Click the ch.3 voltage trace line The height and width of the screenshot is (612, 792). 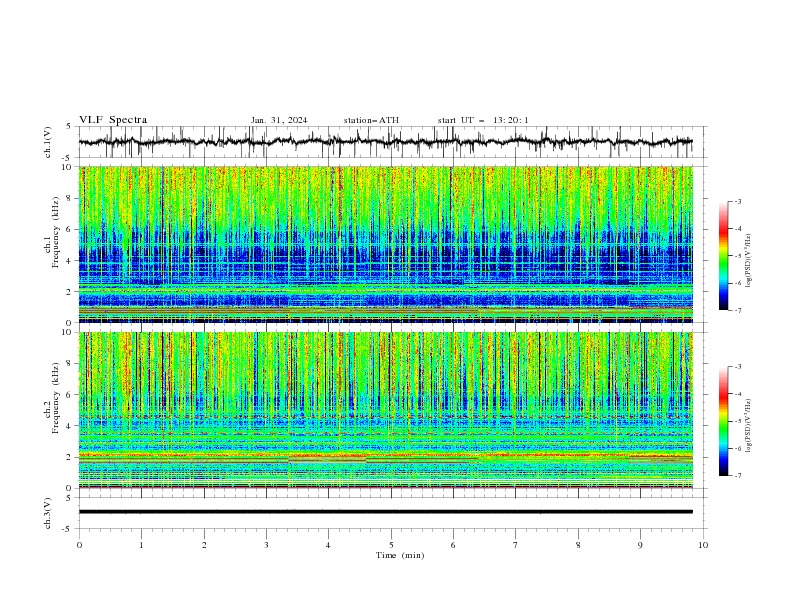(385, 512)
